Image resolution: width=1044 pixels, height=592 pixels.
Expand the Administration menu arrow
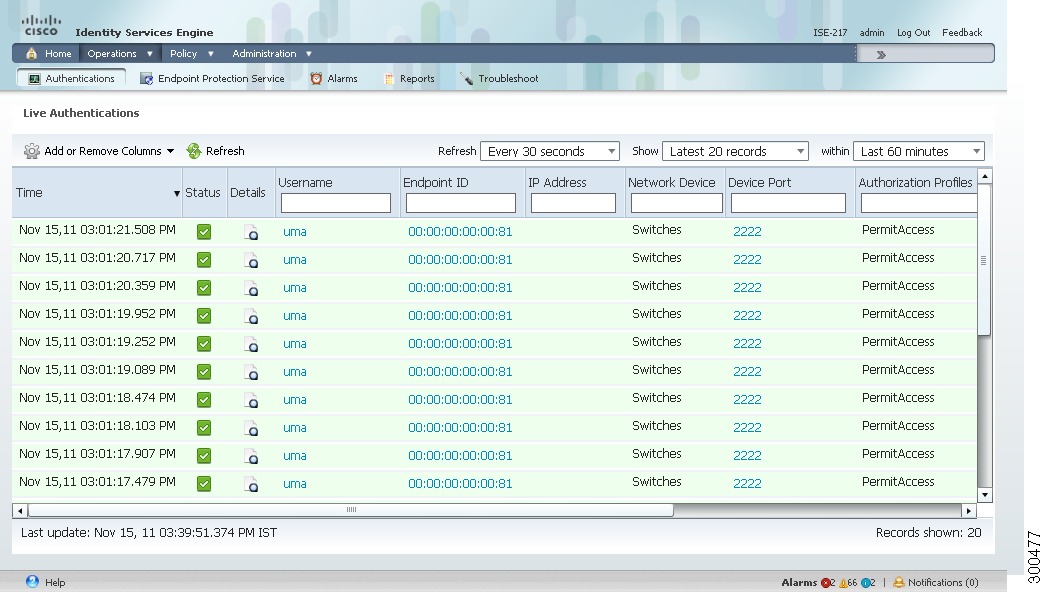[x=309, y=54]
